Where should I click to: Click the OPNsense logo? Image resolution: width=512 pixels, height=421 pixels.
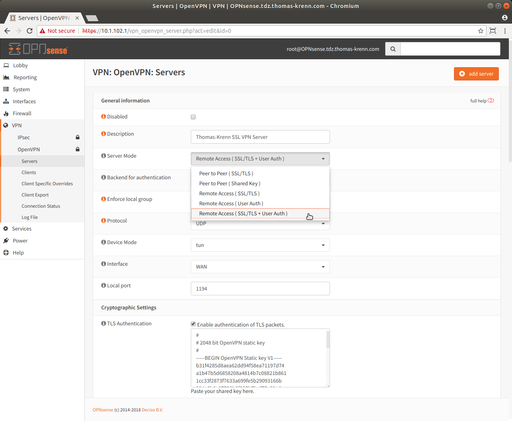coord(38,49)
